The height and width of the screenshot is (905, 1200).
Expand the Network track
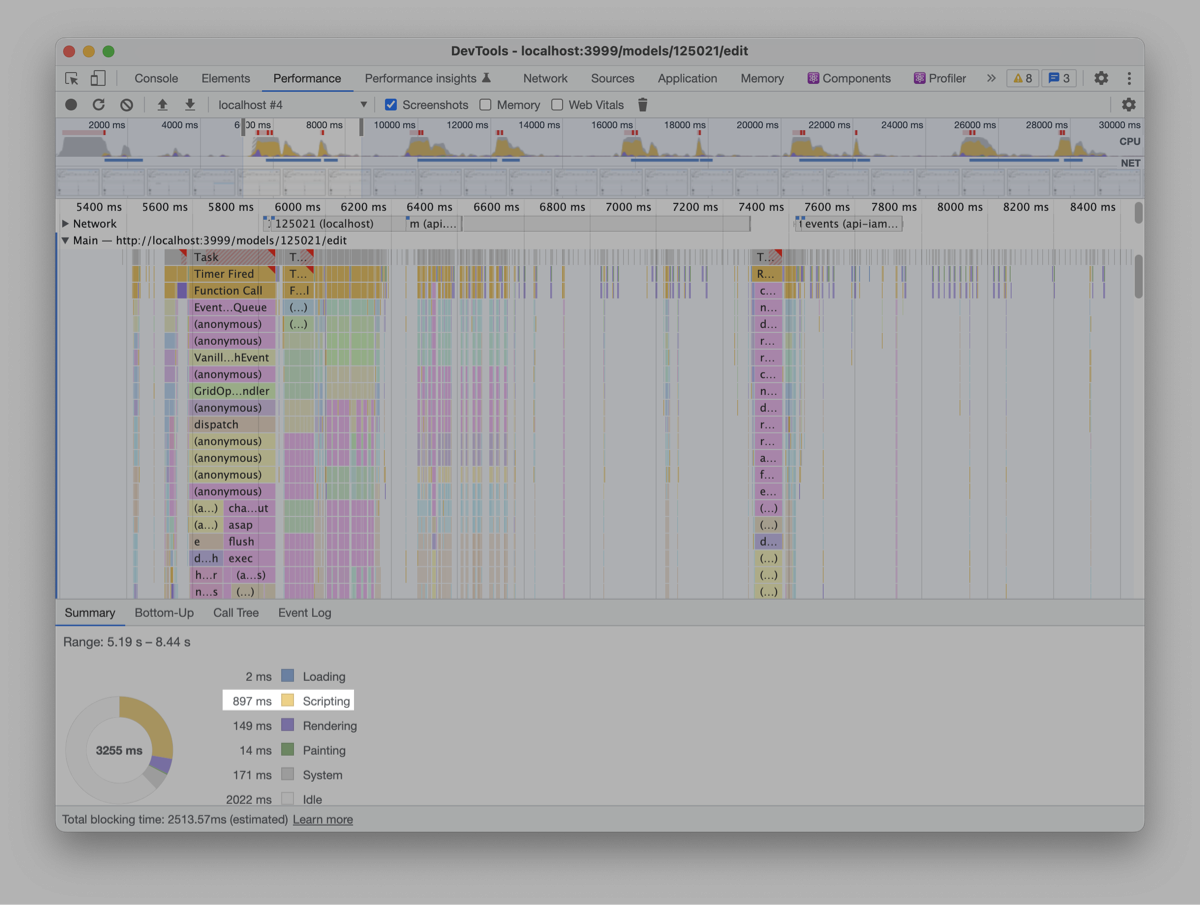pyautogui.click(x=66, y=224)
